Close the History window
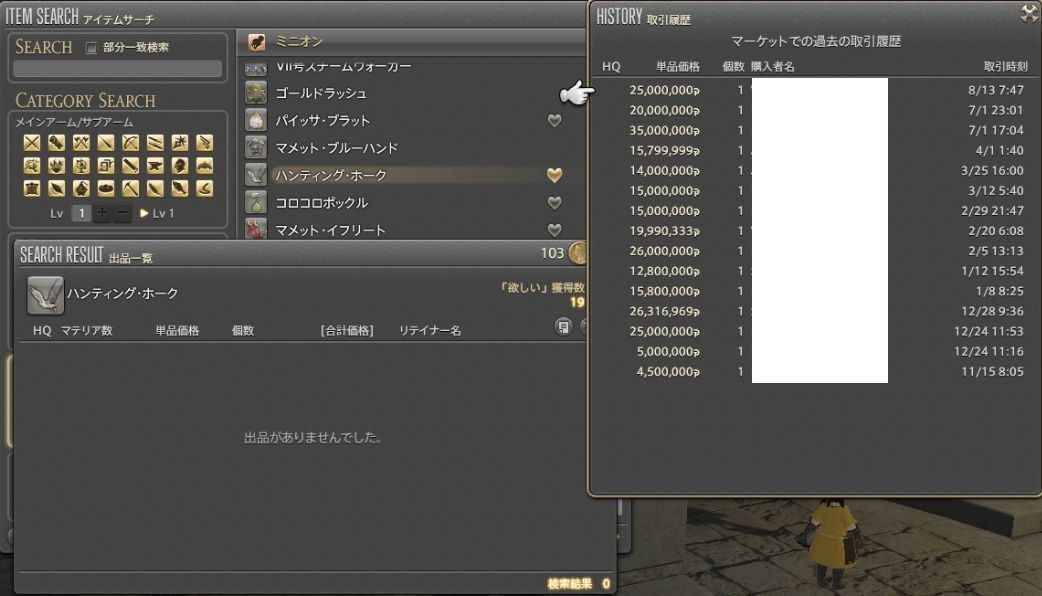The width and height of the screenshot is (1042, 596). coord(1029,13)
